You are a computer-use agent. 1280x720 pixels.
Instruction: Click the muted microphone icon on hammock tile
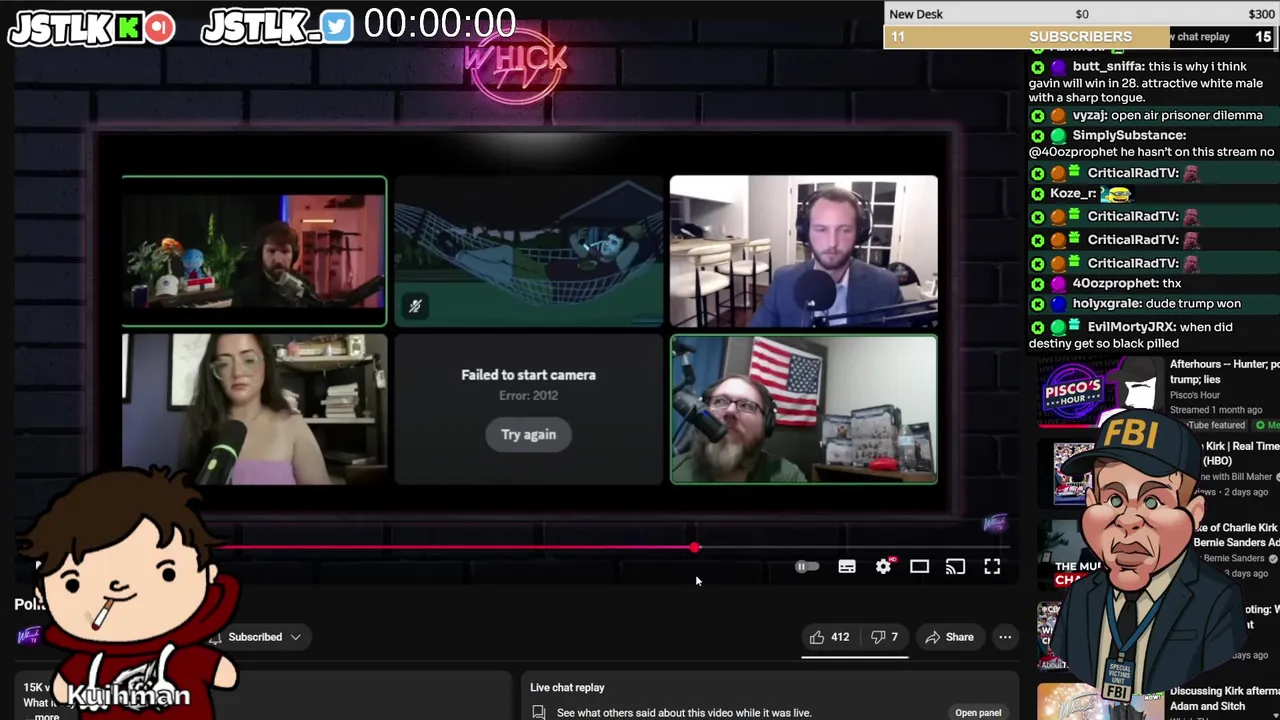click(415, 306)
